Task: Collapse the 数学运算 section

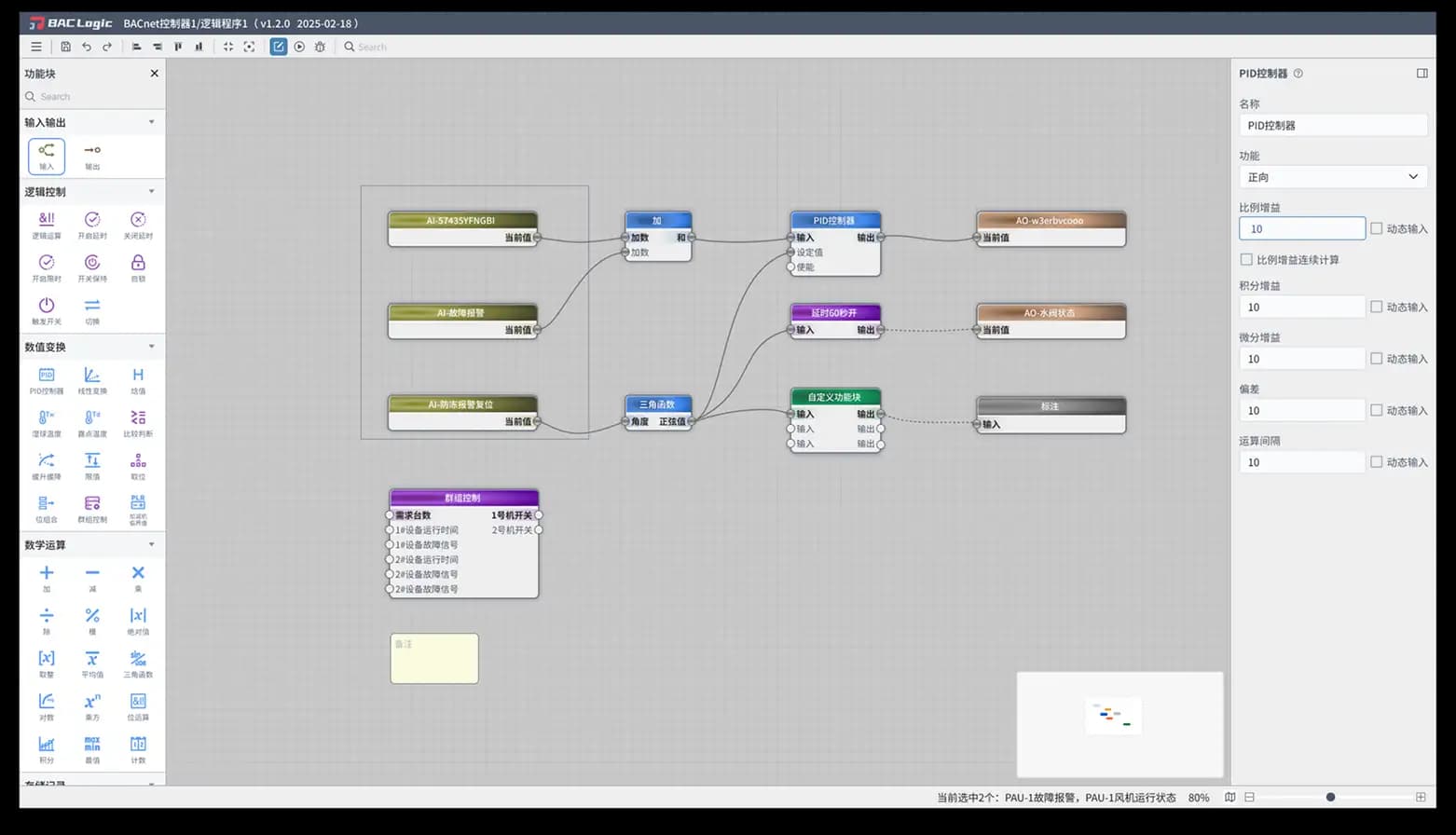Action: (x=152, y=544)
